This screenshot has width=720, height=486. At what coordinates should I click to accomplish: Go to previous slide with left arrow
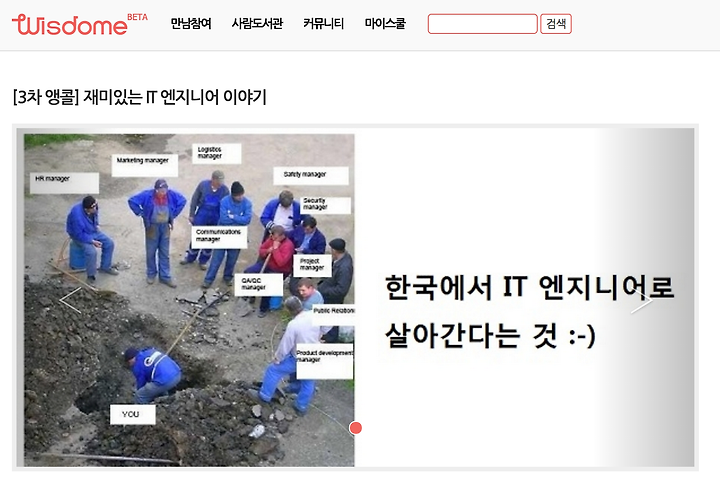[70, 300]
